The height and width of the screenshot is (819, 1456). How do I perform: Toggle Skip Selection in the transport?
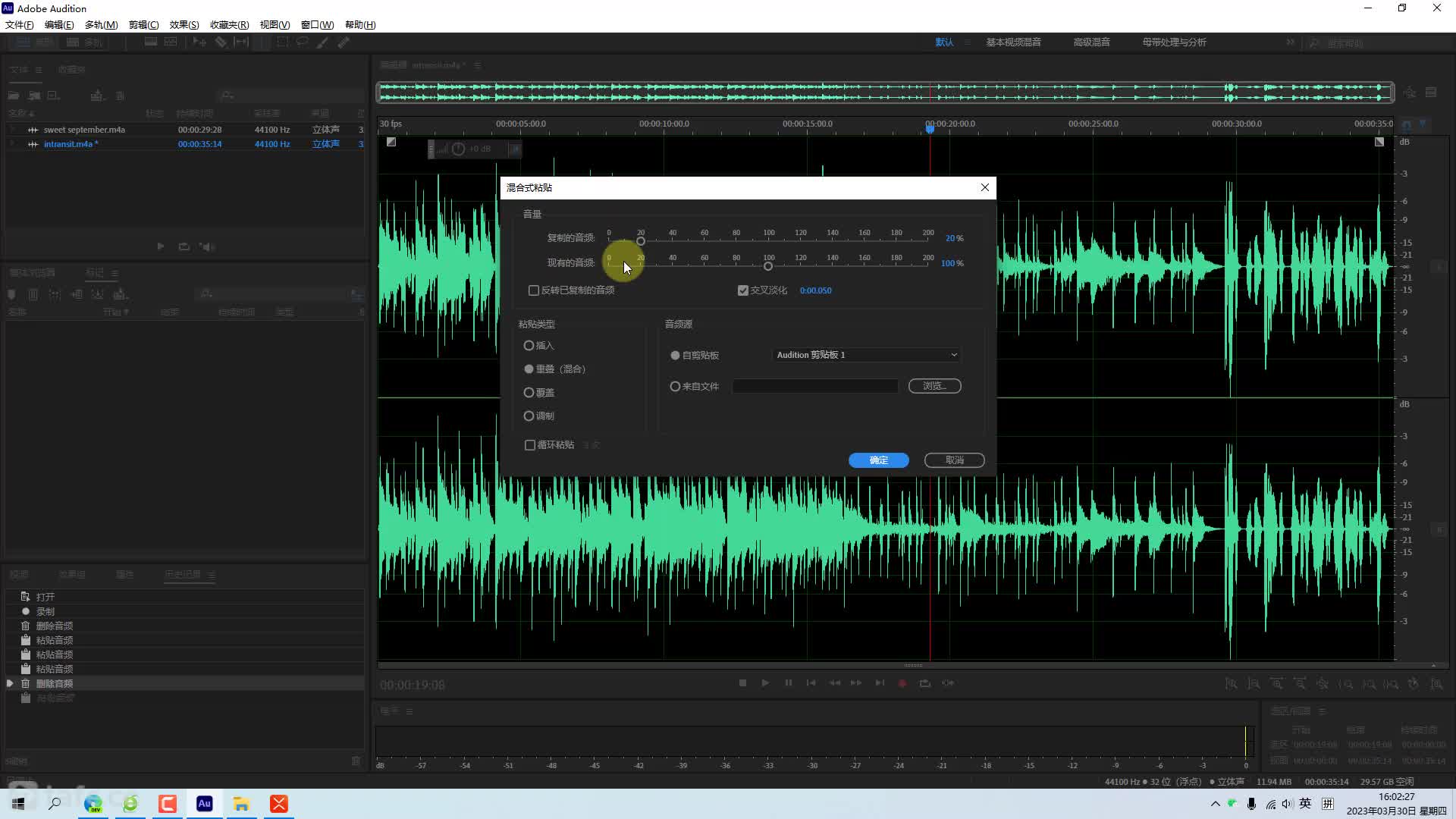point(948,683)
